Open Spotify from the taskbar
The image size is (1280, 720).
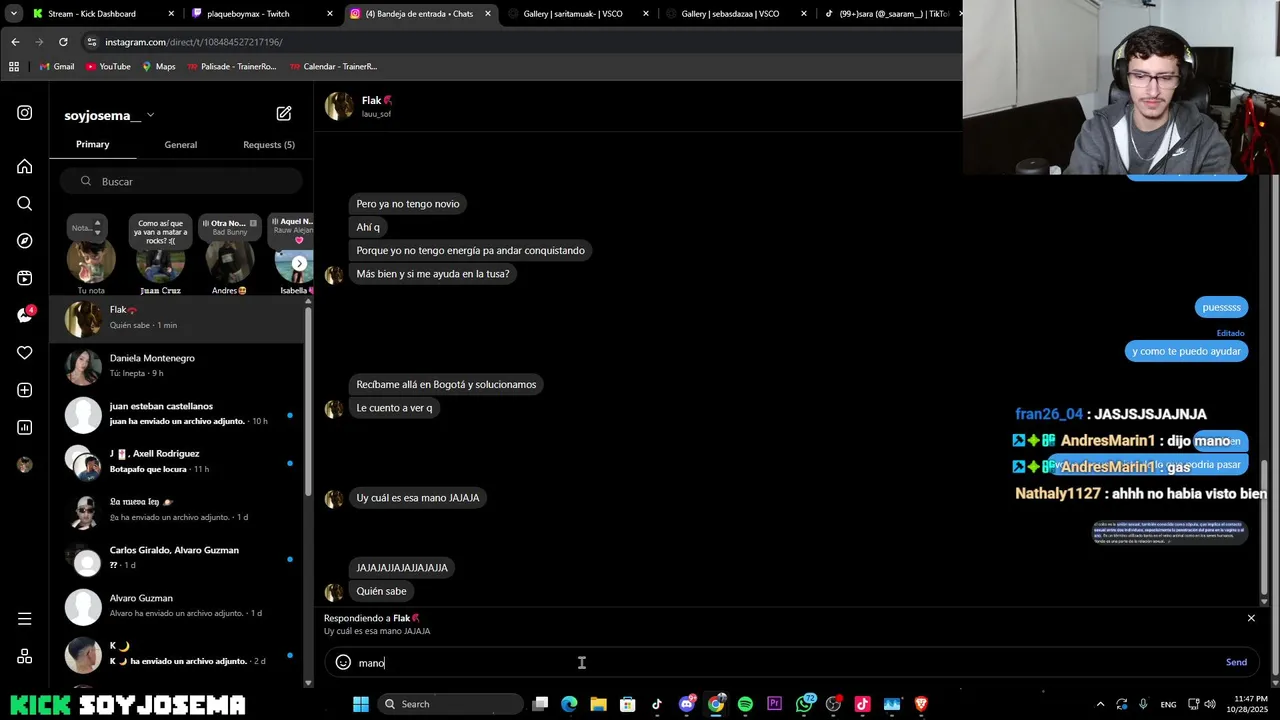745,704
